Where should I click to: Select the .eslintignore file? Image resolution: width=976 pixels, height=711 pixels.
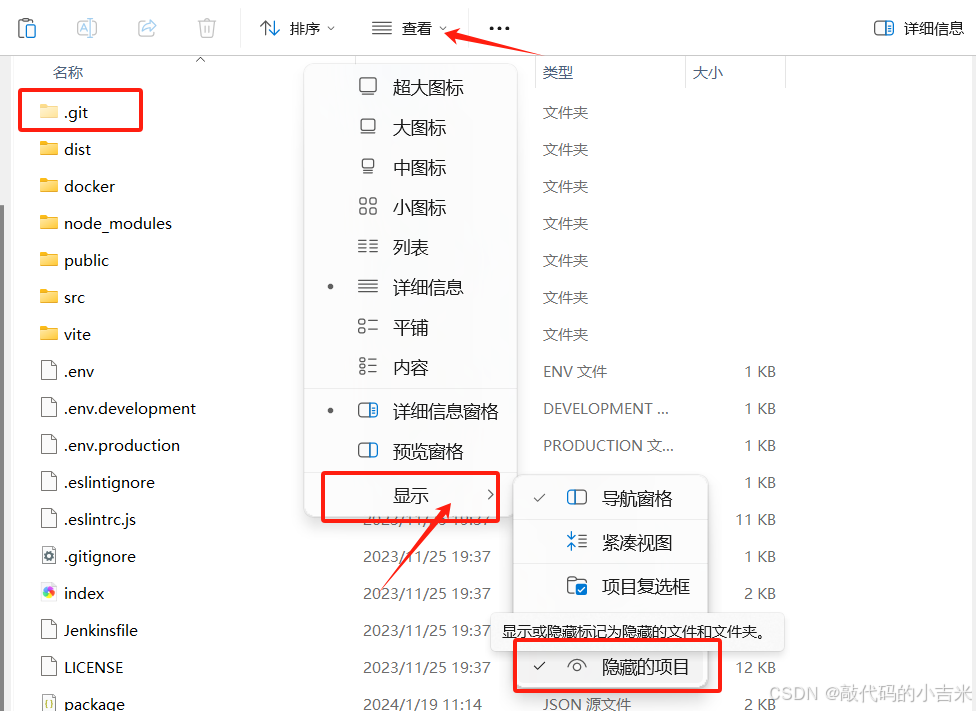point(97,483)
